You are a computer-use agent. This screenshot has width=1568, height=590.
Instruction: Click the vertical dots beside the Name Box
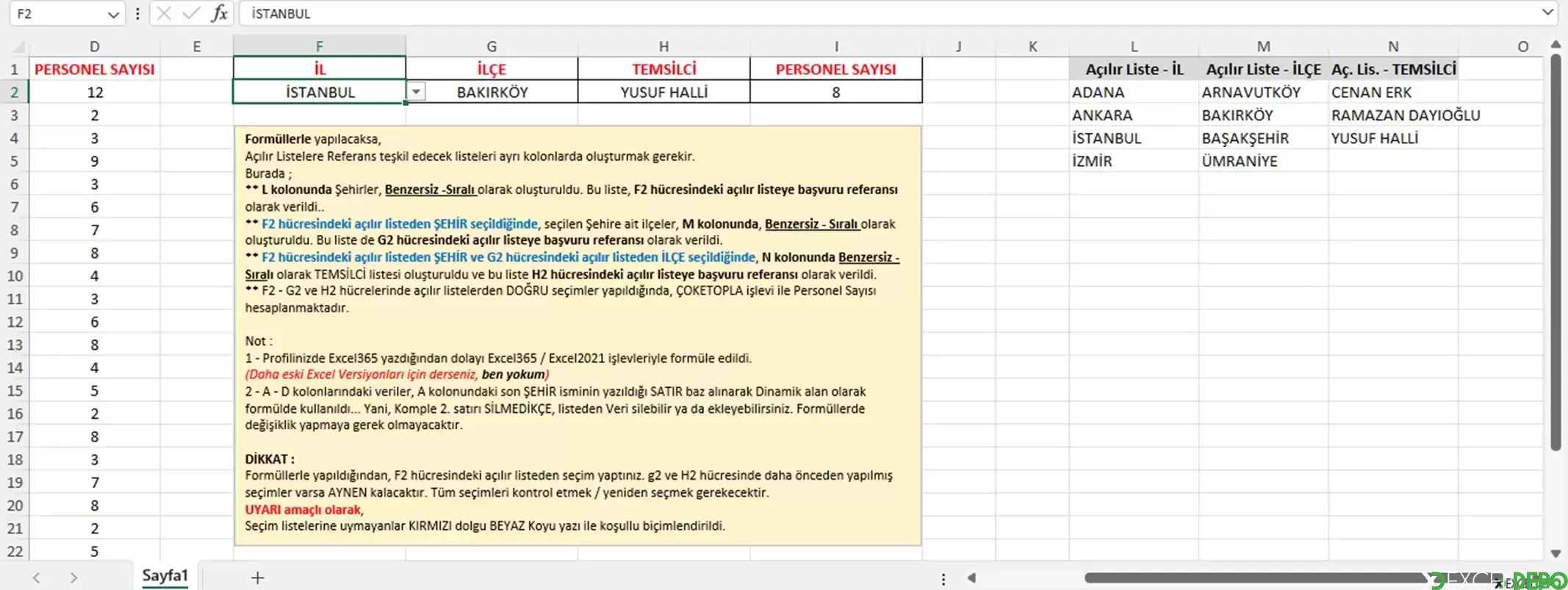click(x=137, y=14)
